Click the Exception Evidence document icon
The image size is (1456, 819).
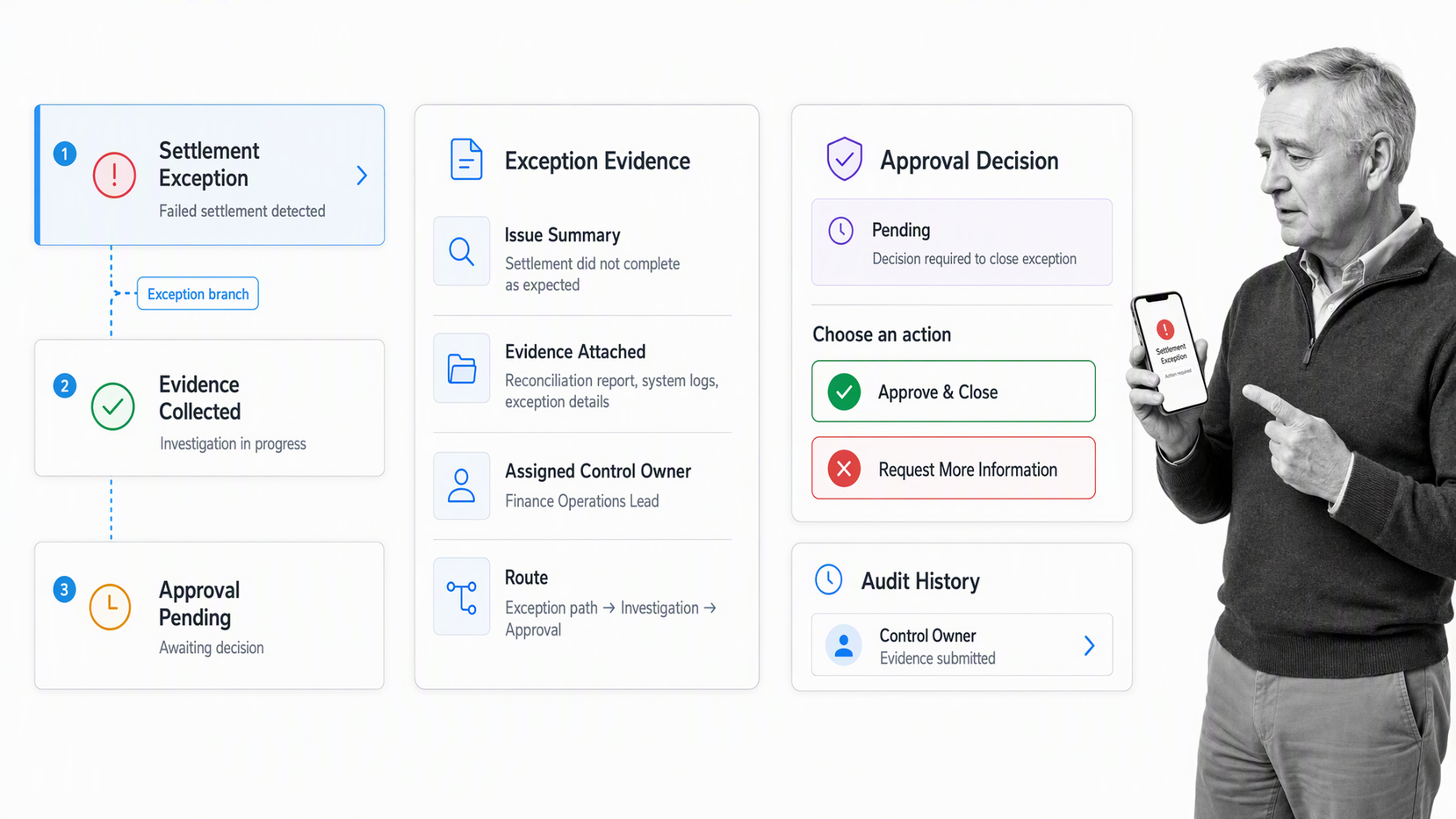[466, 160]
